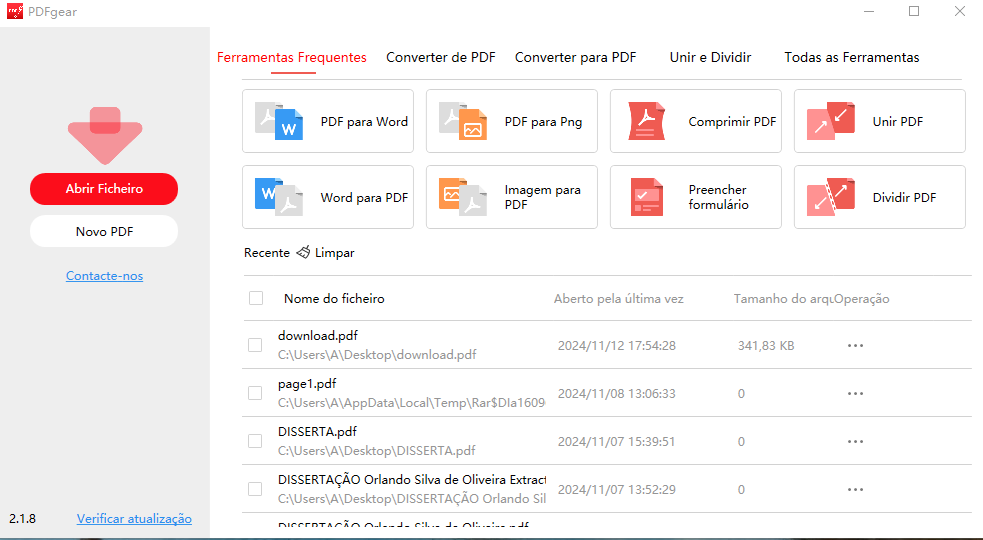
Task: Go to the Unir e Dividir tab
Action: [x=710, y=57]
